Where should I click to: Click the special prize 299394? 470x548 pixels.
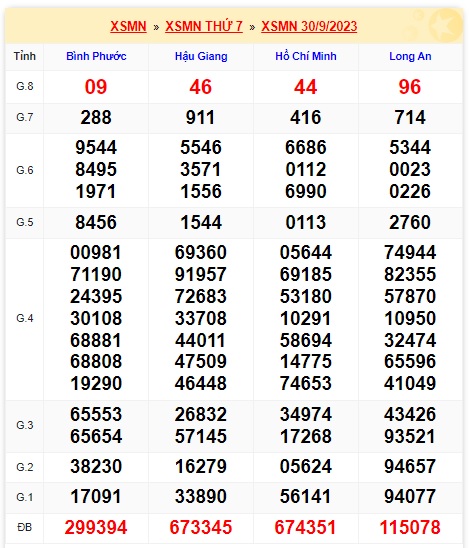click(96, 528)
